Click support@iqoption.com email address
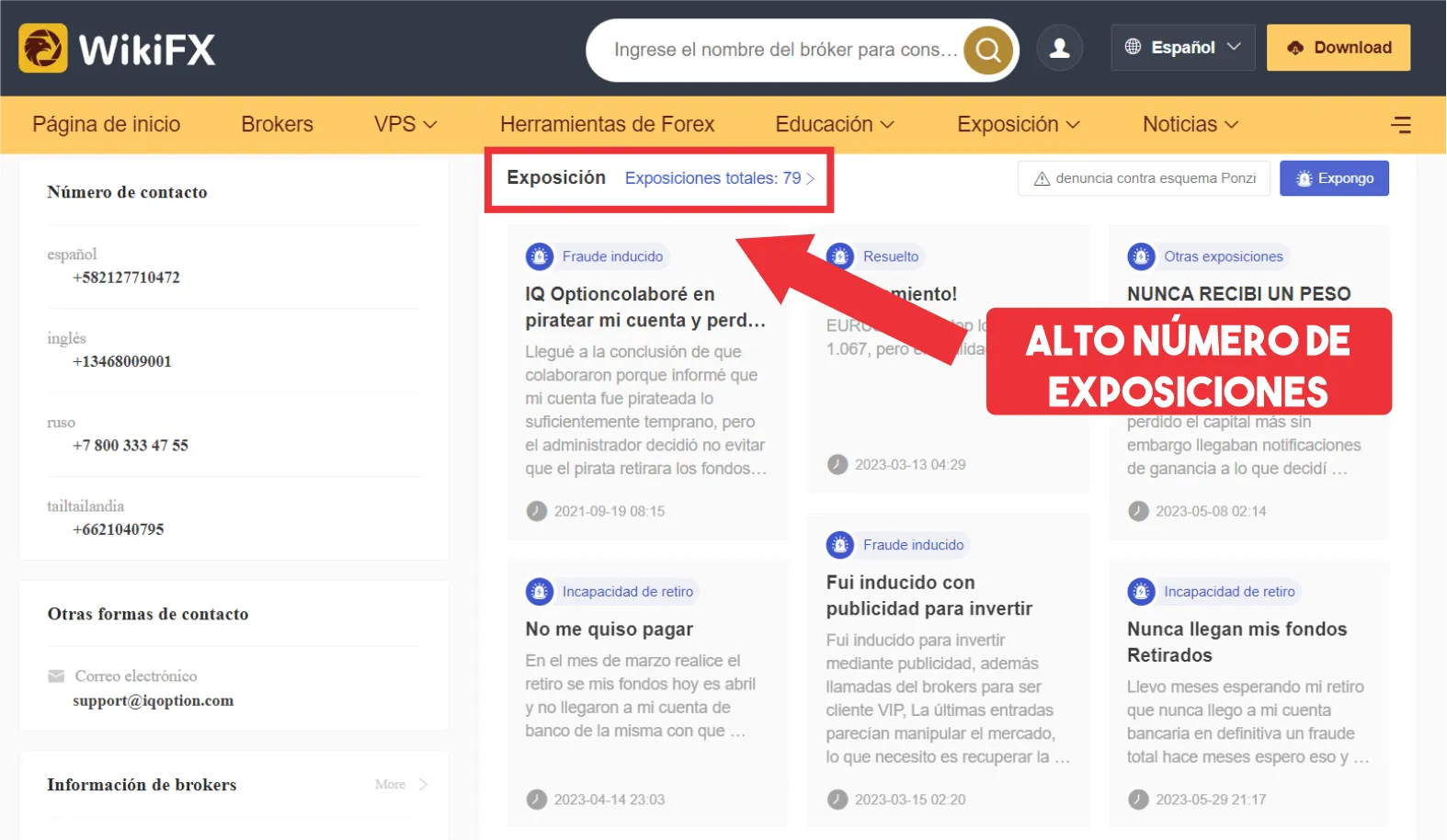 154,700
